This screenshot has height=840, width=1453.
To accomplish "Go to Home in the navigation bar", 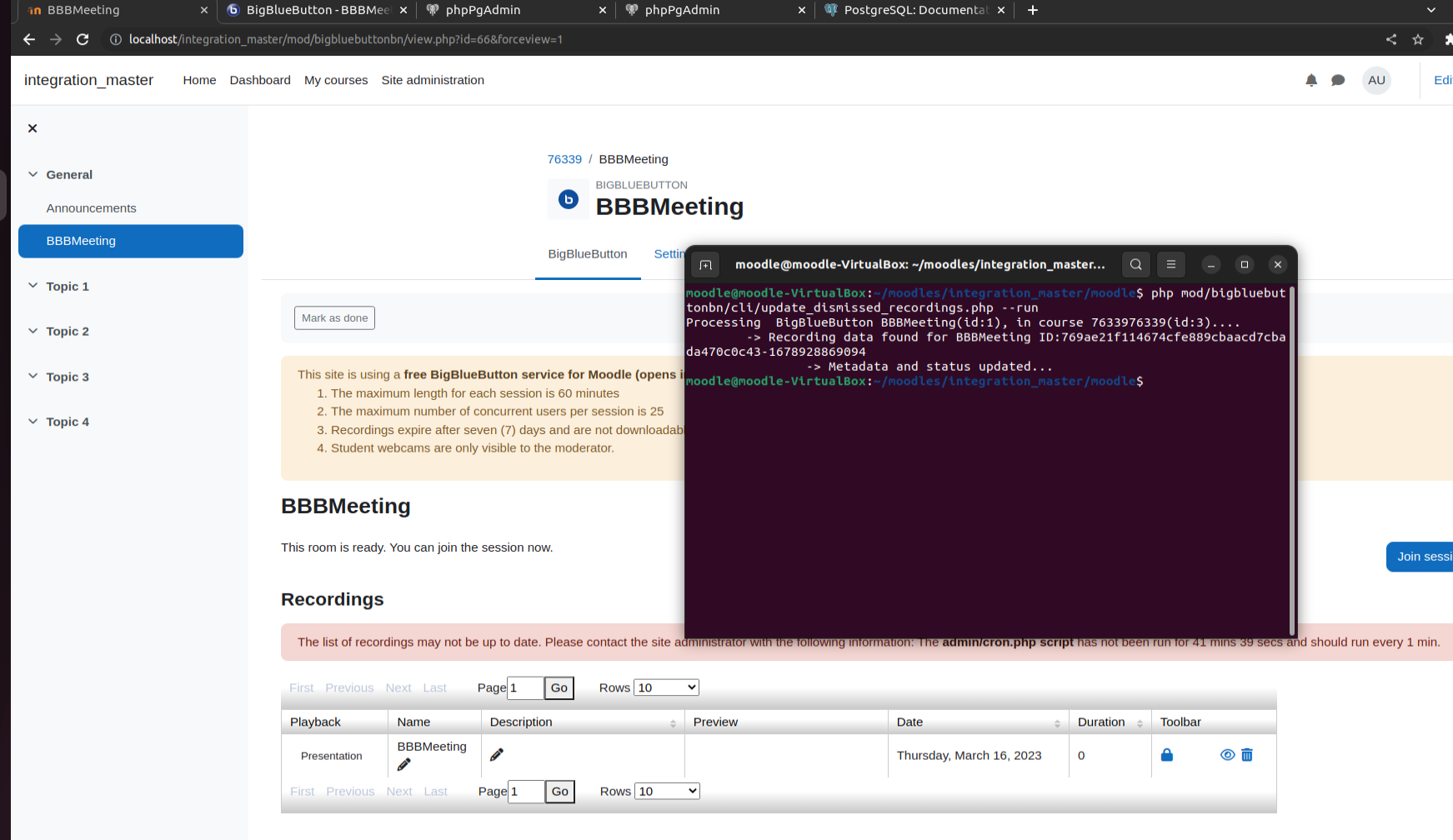I will pos(199,80).
